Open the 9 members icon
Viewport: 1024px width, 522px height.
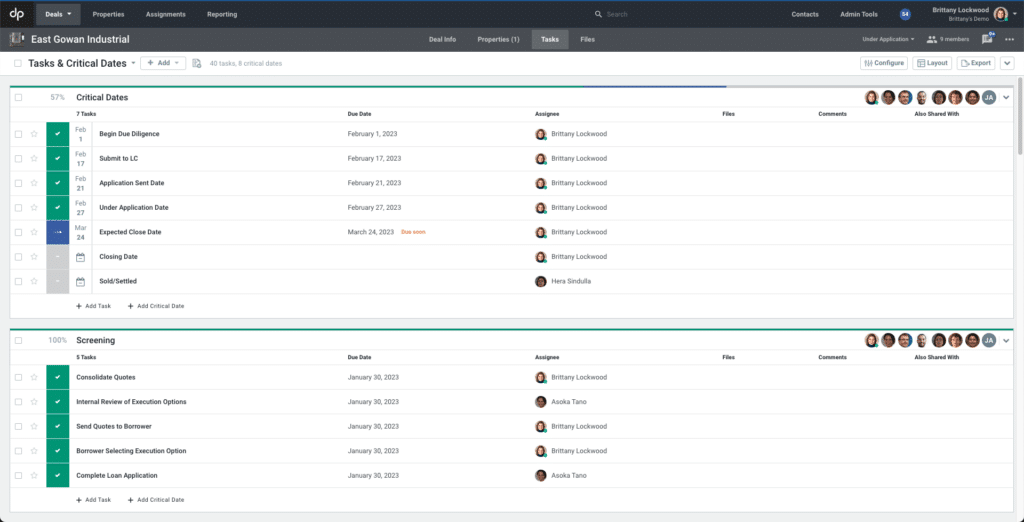pos(931,39)
